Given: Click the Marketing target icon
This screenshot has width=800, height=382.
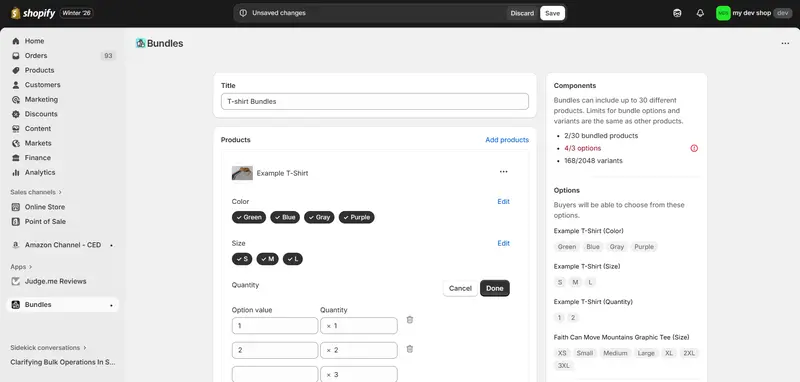Looking at the screenshot, I should [x=16, y=99].
